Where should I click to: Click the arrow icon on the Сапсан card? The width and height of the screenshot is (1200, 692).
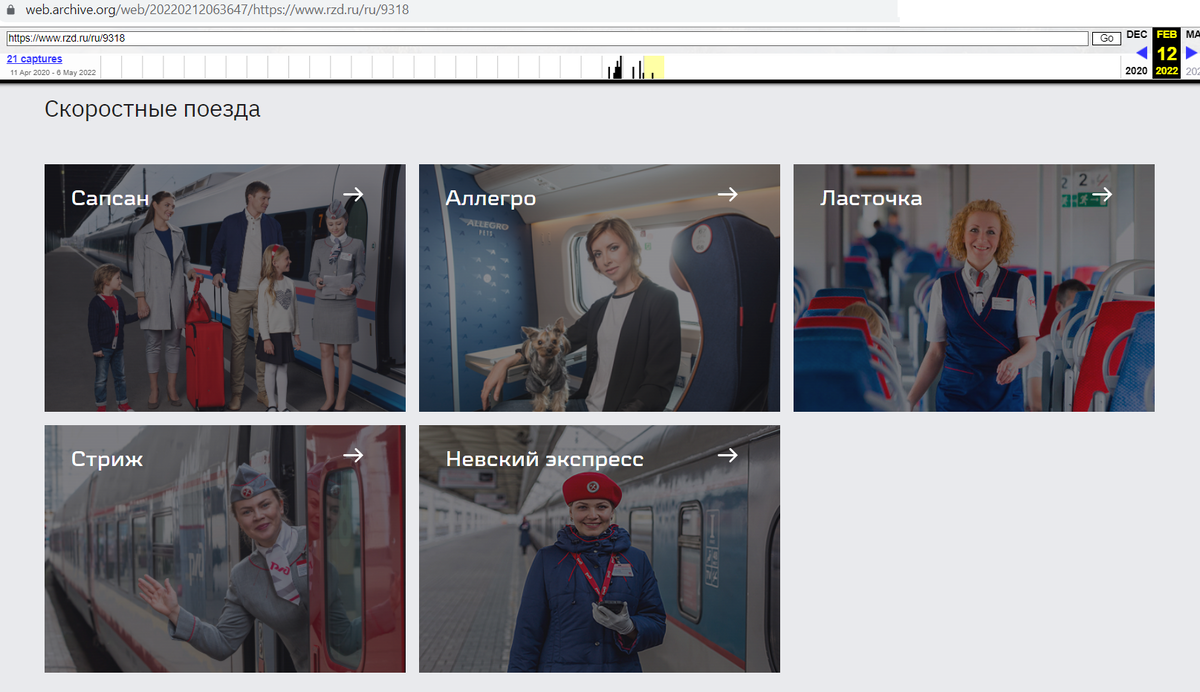coord(353,194)
